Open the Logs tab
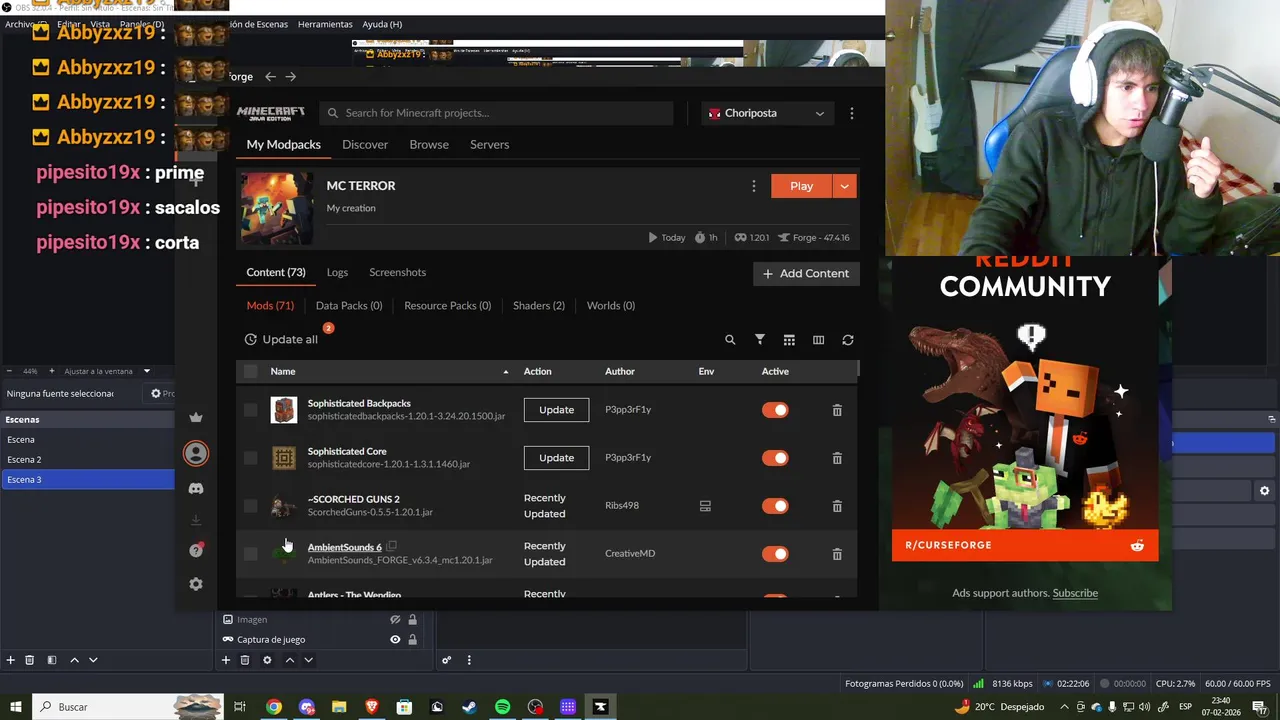Image resolution: width=1280 pixels, height=720 pixels. [x=337, y=272]
